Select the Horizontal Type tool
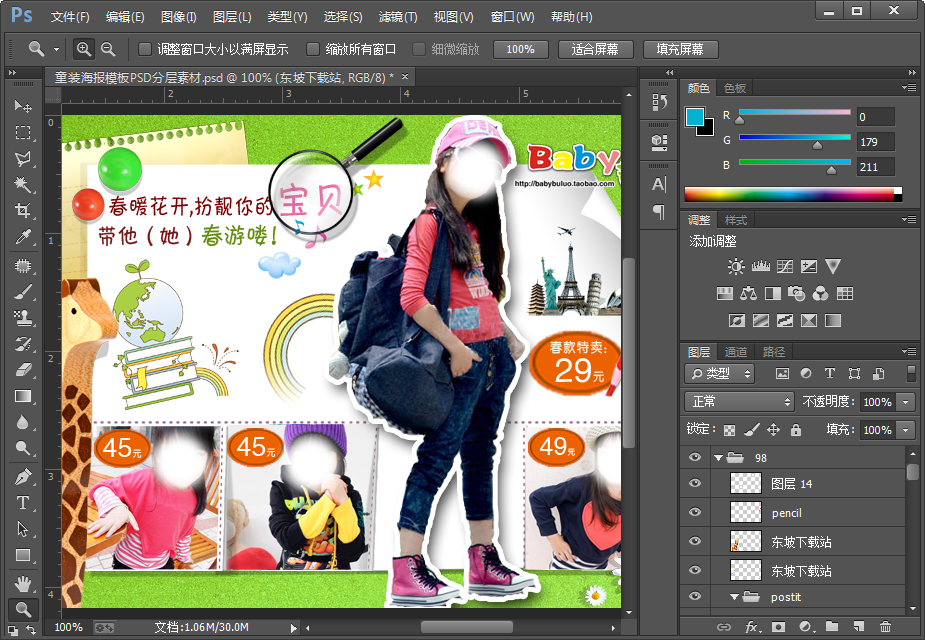 22,503
